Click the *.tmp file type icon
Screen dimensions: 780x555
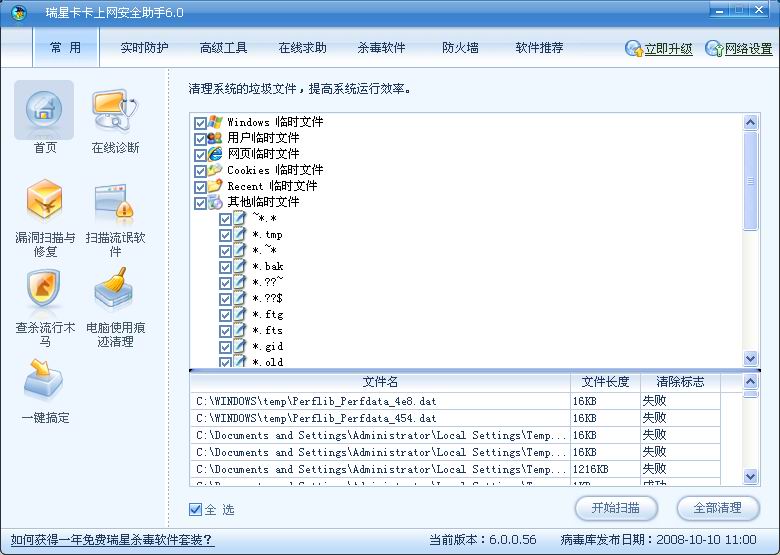(x=240, y=234)
